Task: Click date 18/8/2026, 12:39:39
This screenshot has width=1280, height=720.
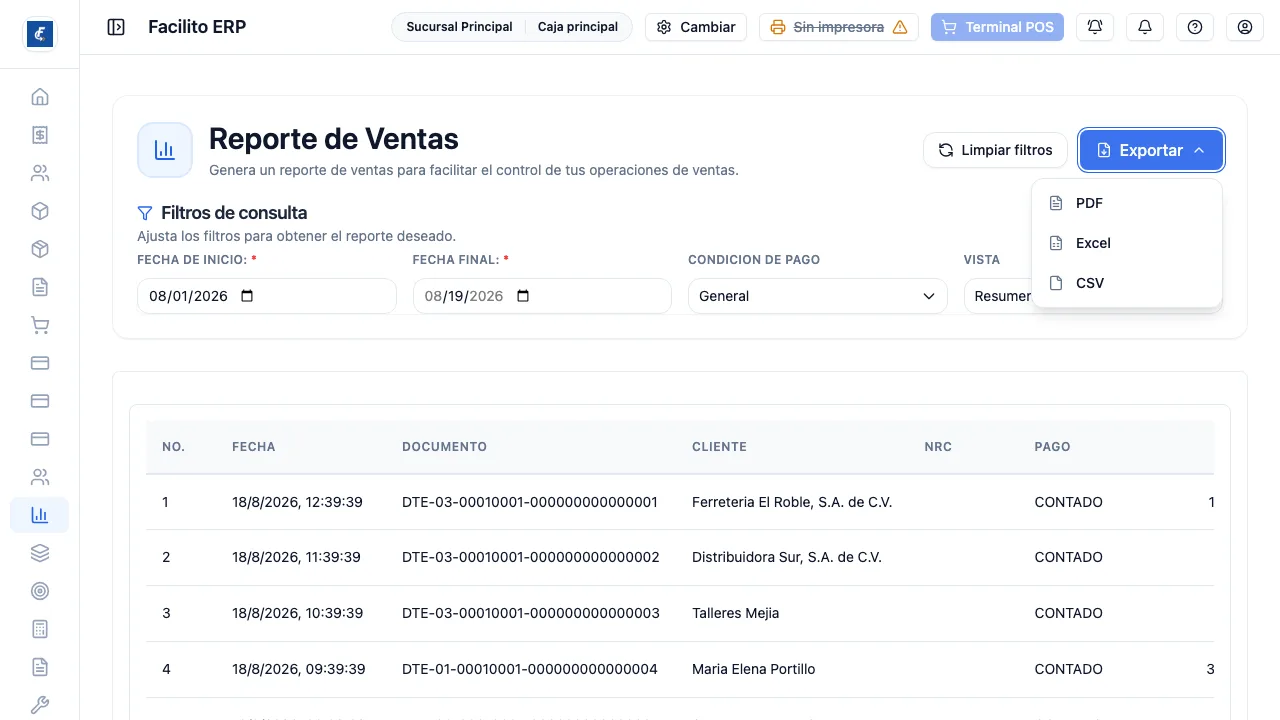Action: pos(297,502)
